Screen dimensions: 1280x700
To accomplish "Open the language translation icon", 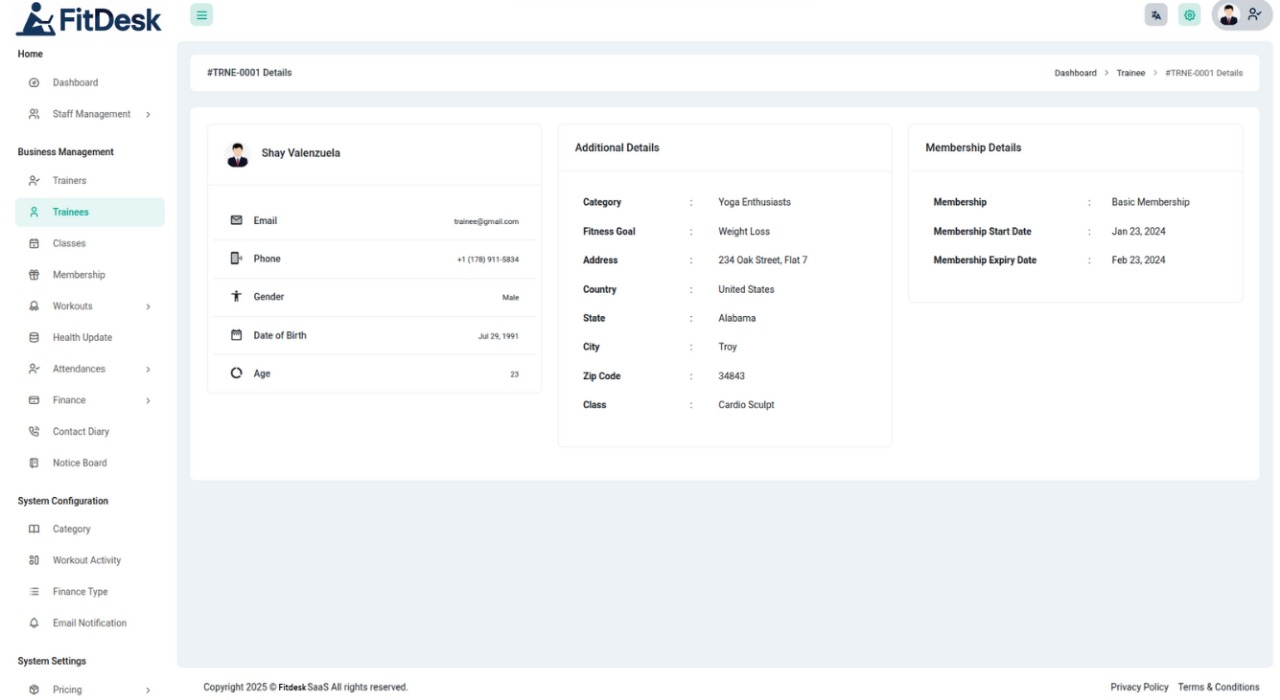I will click(x=1157, y=15).
